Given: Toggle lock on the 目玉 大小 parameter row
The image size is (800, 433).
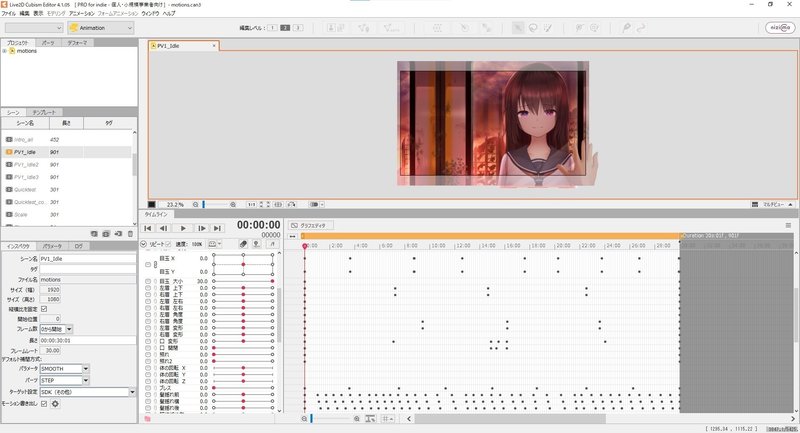Looking at the screenshot, I should 155,281.
